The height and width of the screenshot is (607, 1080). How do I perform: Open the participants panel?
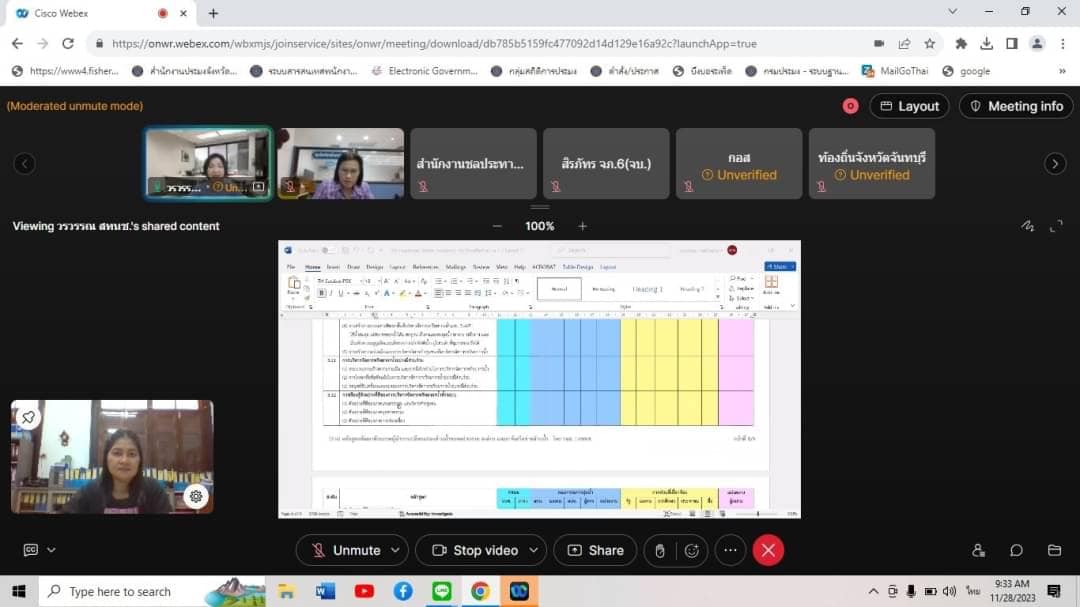[979, 550]
